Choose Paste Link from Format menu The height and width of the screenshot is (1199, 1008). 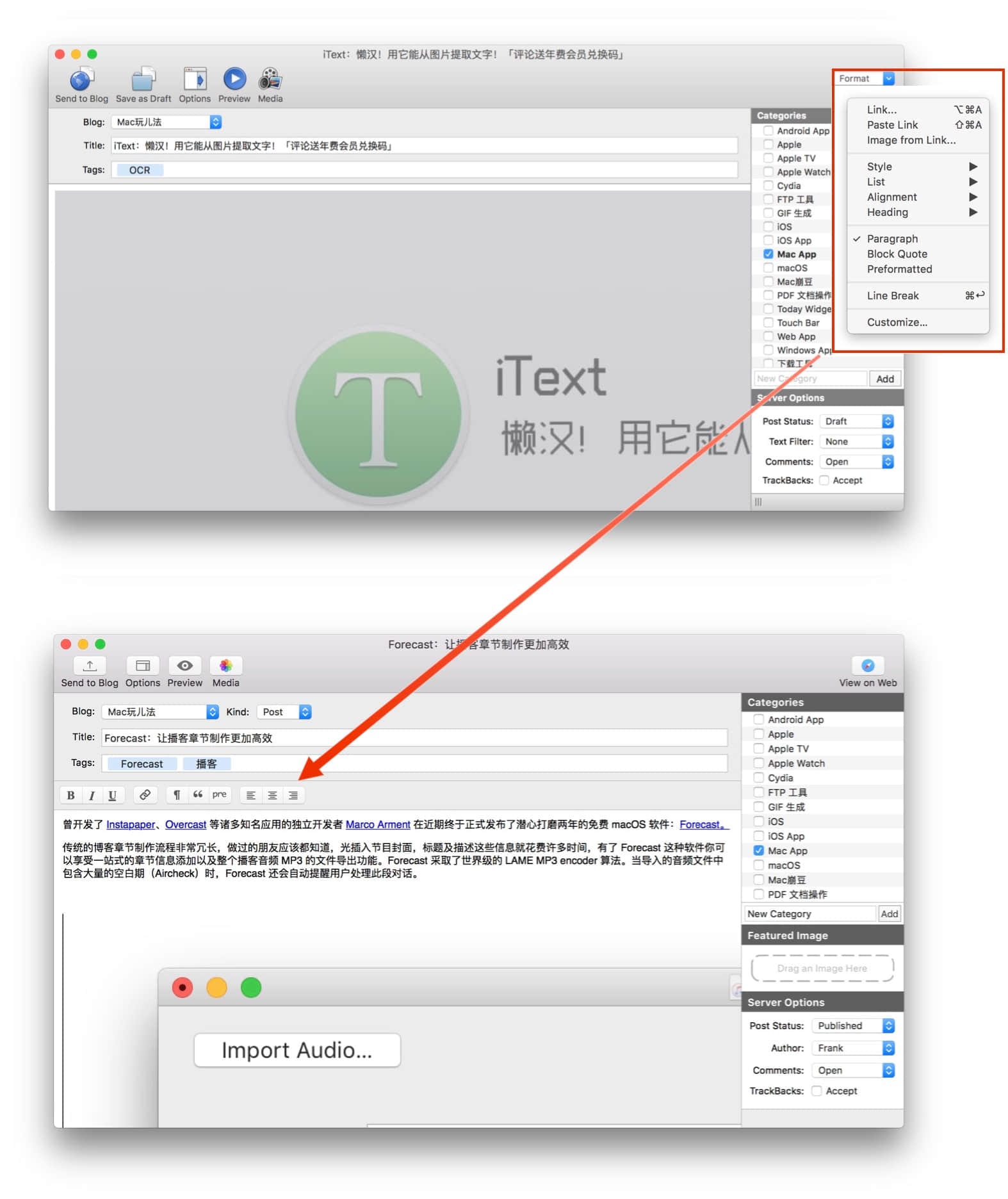pos(918,125)
